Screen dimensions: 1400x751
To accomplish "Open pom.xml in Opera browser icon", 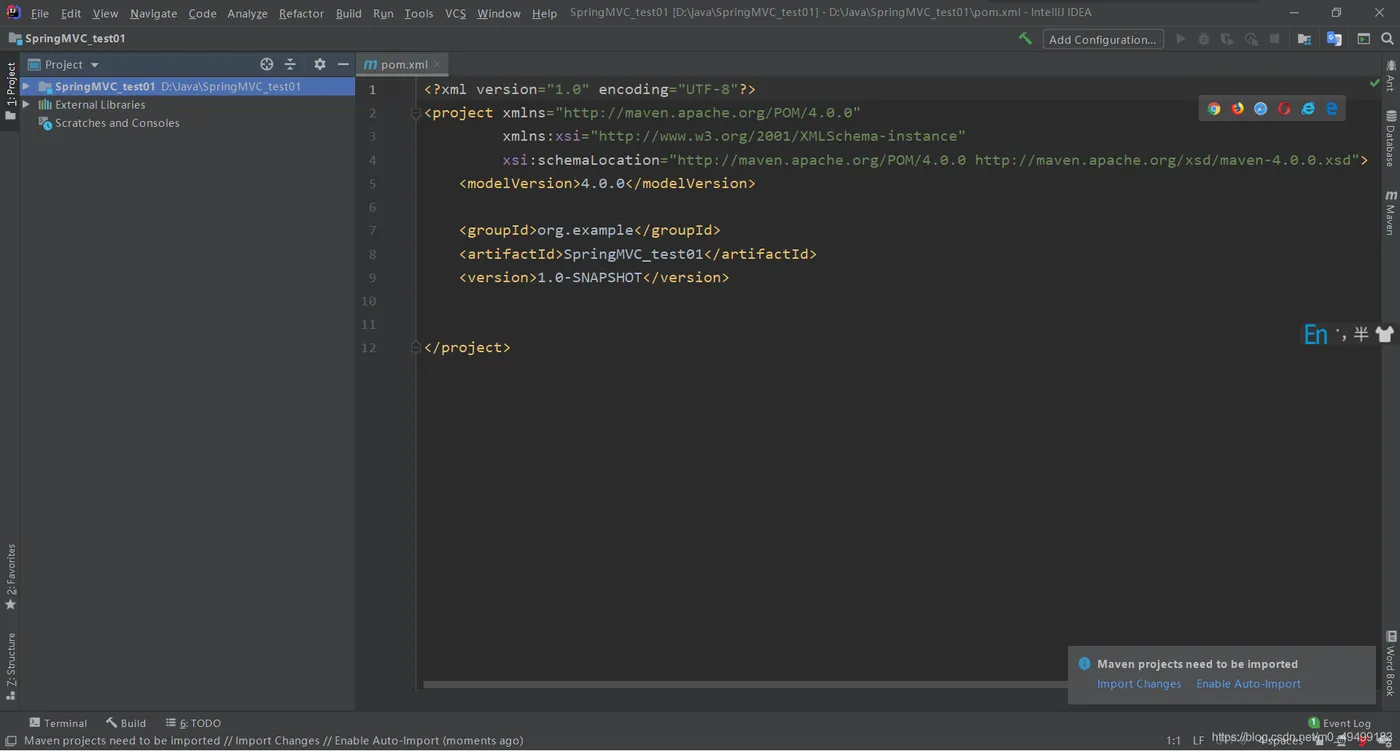I will click(x=1284, y=109).
